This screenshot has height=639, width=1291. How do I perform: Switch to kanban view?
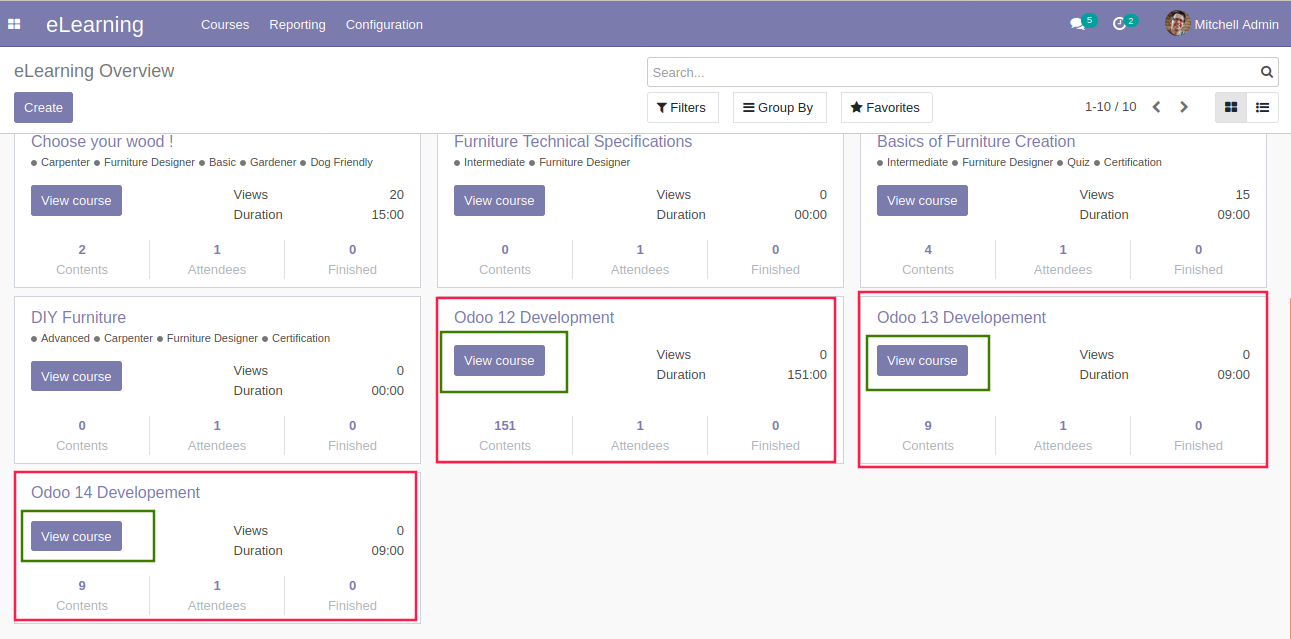[x=1231, y=107]
